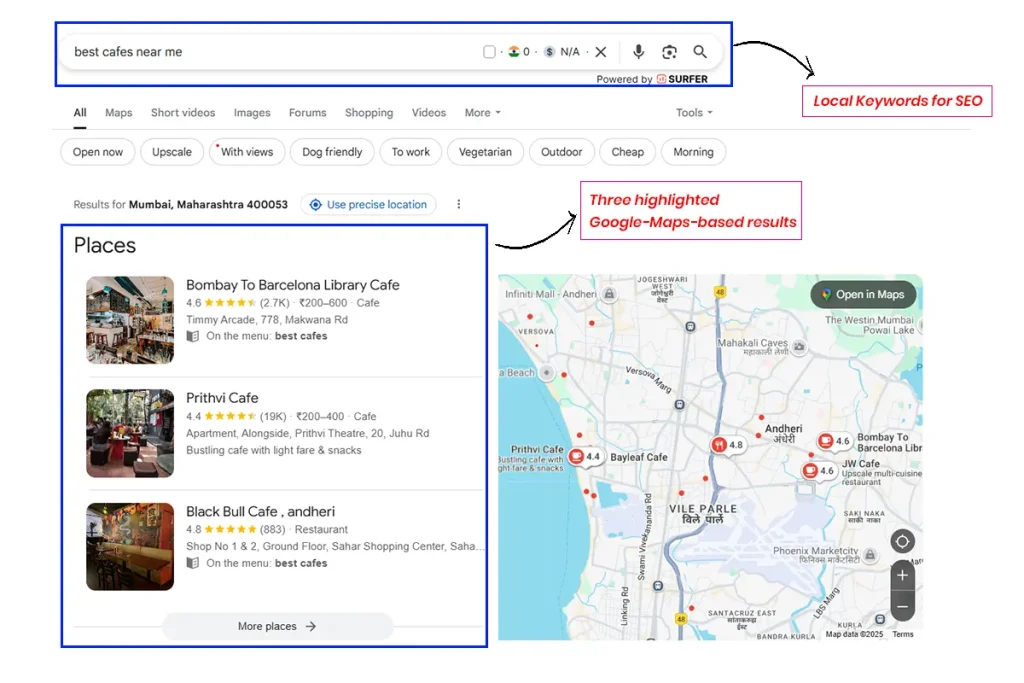Open the Forums tab

click(x=308, y=113)
